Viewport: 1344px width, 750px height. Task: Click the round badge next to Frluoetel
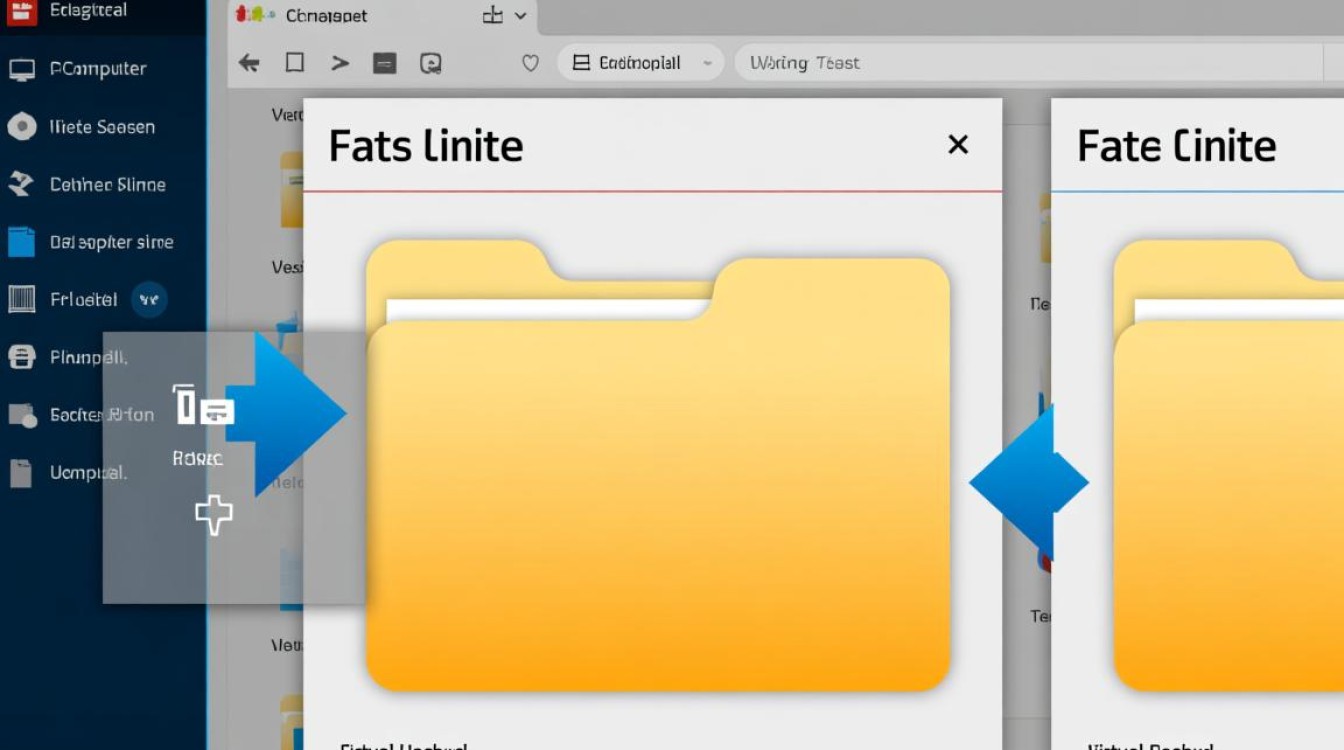[x=149, y=299]
